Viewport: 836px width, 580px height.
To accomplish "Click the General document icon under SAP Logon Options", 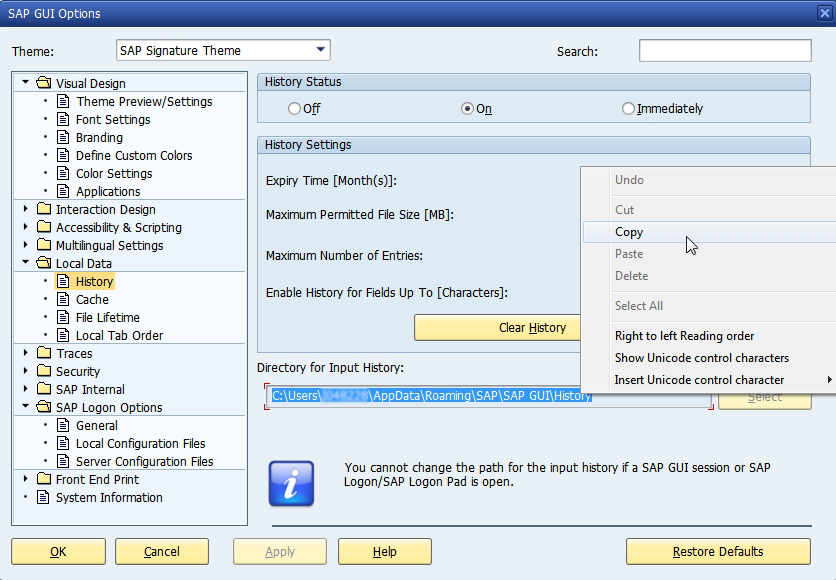I will [x=63, y=425].
